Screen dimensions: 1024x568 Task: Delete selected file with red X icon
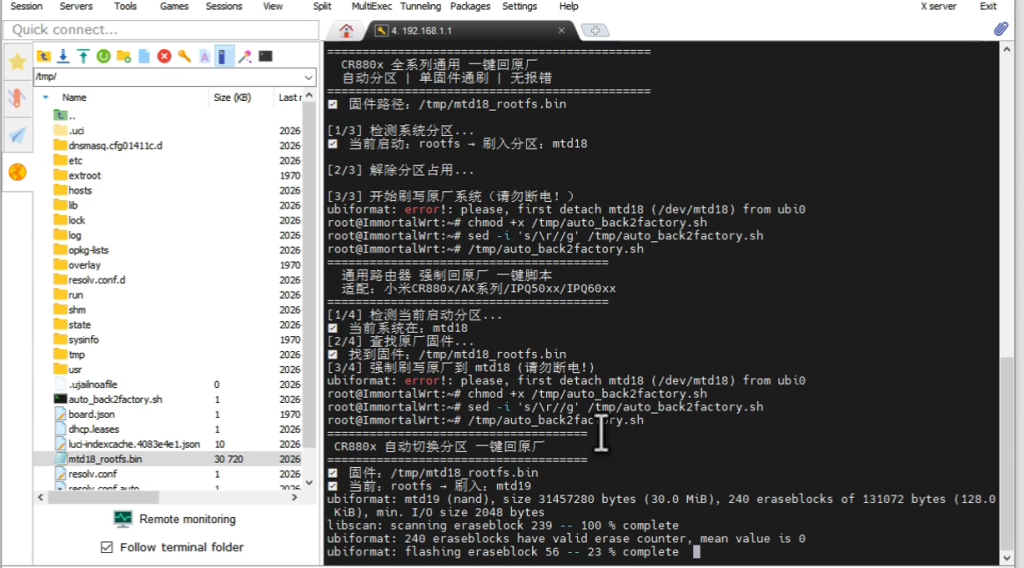[165, 57]
